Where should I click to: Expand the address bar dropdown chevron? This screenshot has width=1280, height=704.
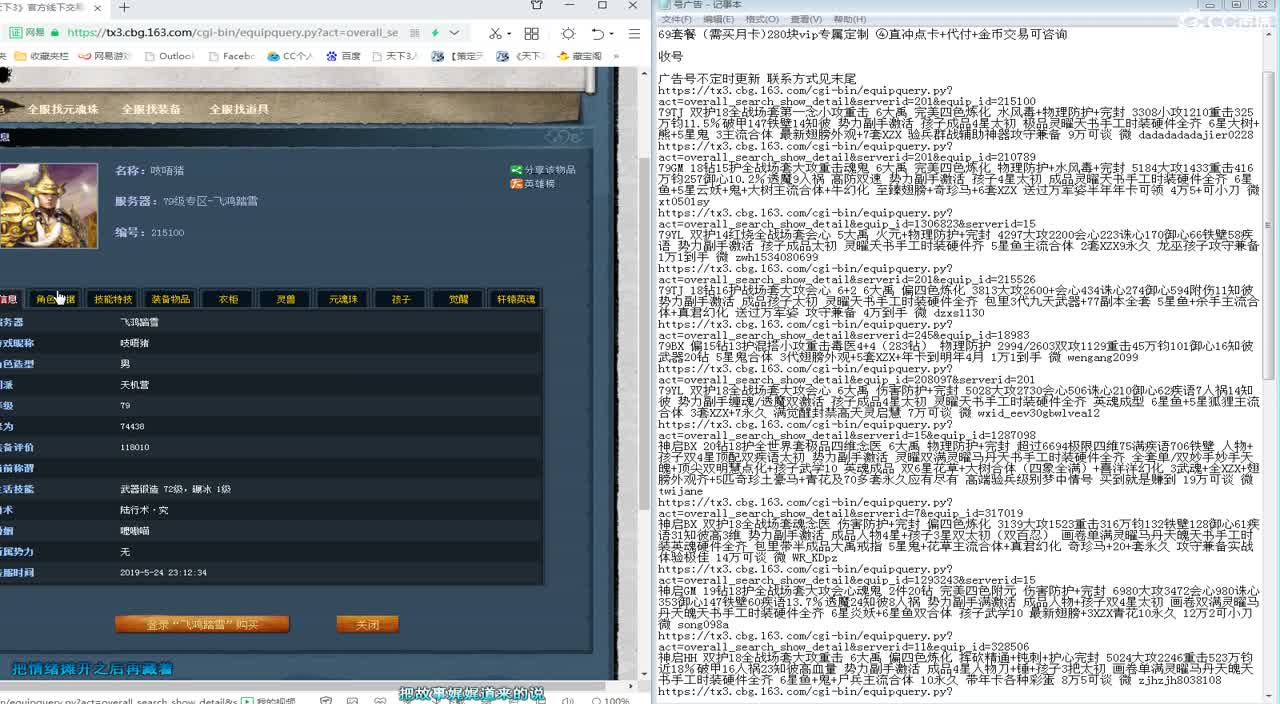(x=454, y=33)
